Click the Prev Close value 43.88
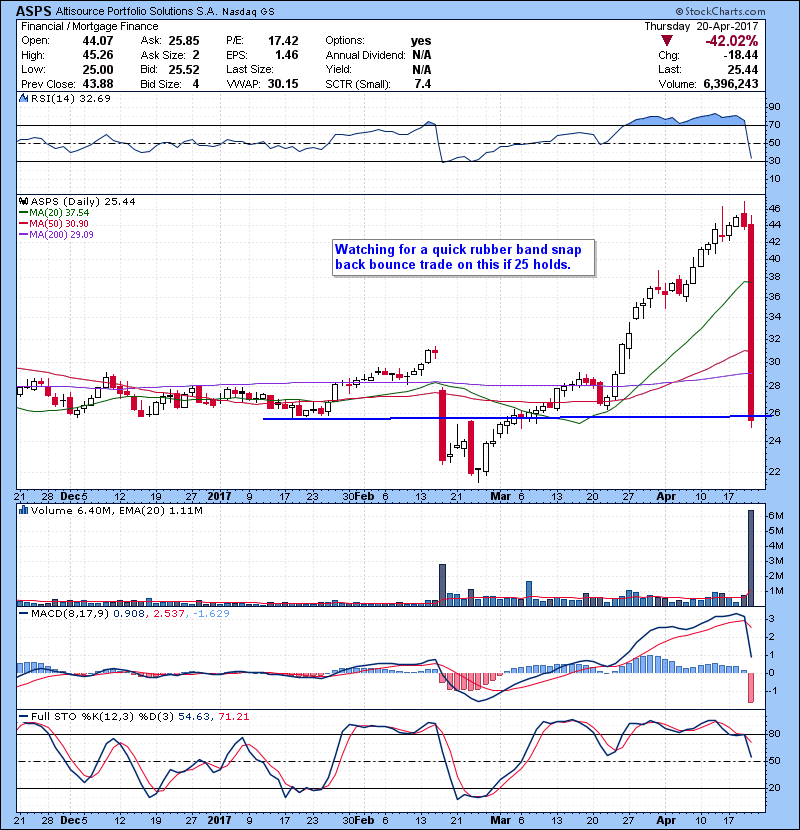 (97, 84)
